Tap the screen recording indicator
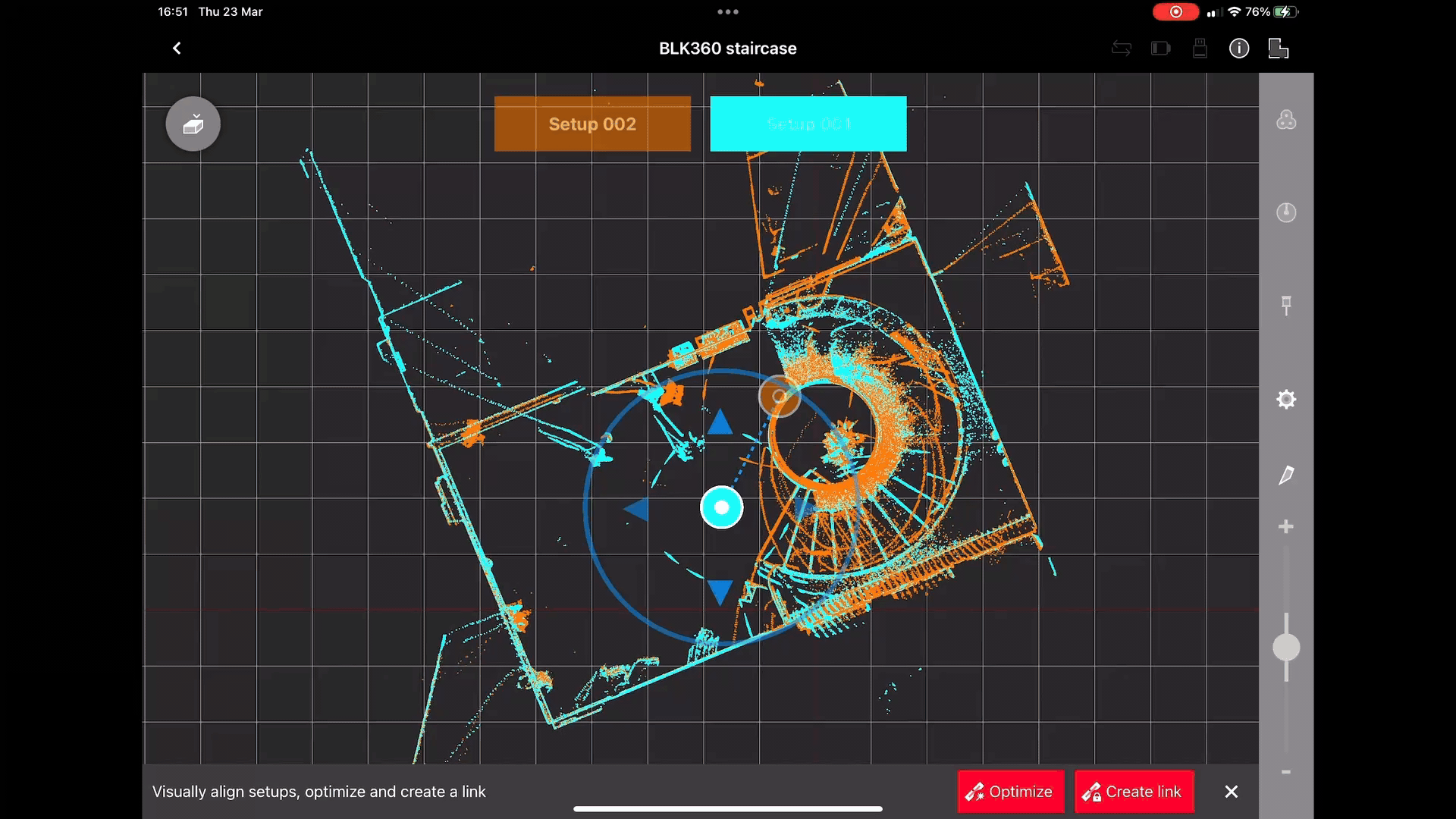Image resolution: width=1456 pixels, height=819 pixels. (x=1175, y=11)
